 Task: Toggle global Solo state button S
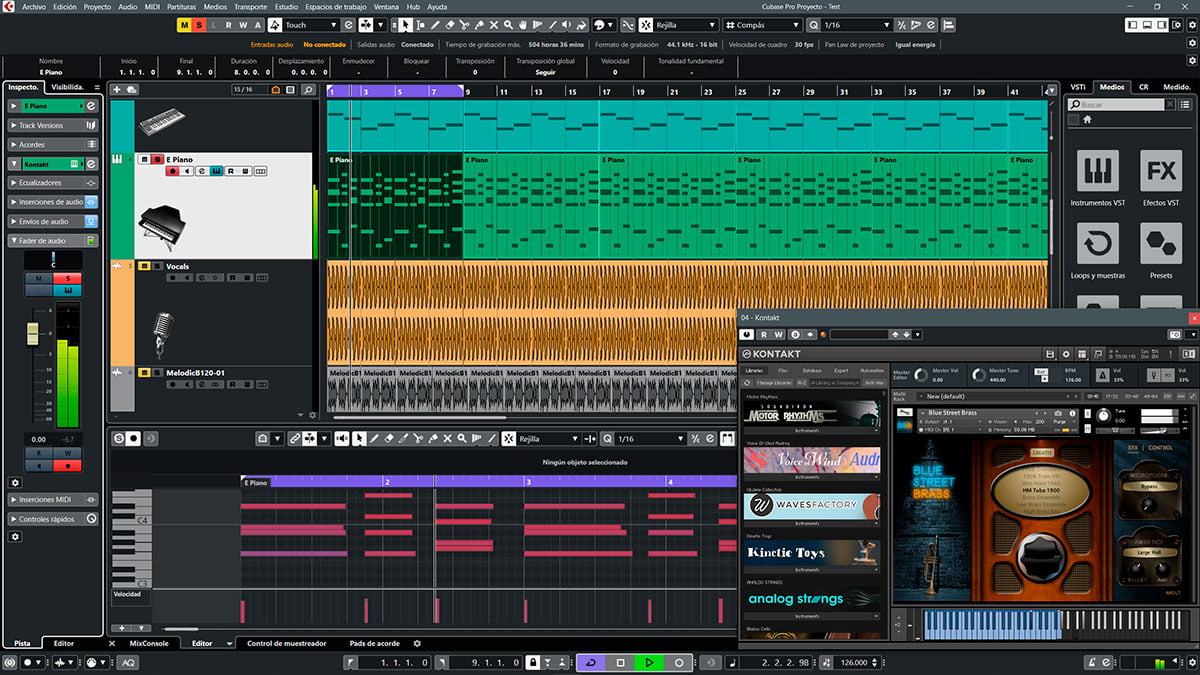tap(200, 25)
